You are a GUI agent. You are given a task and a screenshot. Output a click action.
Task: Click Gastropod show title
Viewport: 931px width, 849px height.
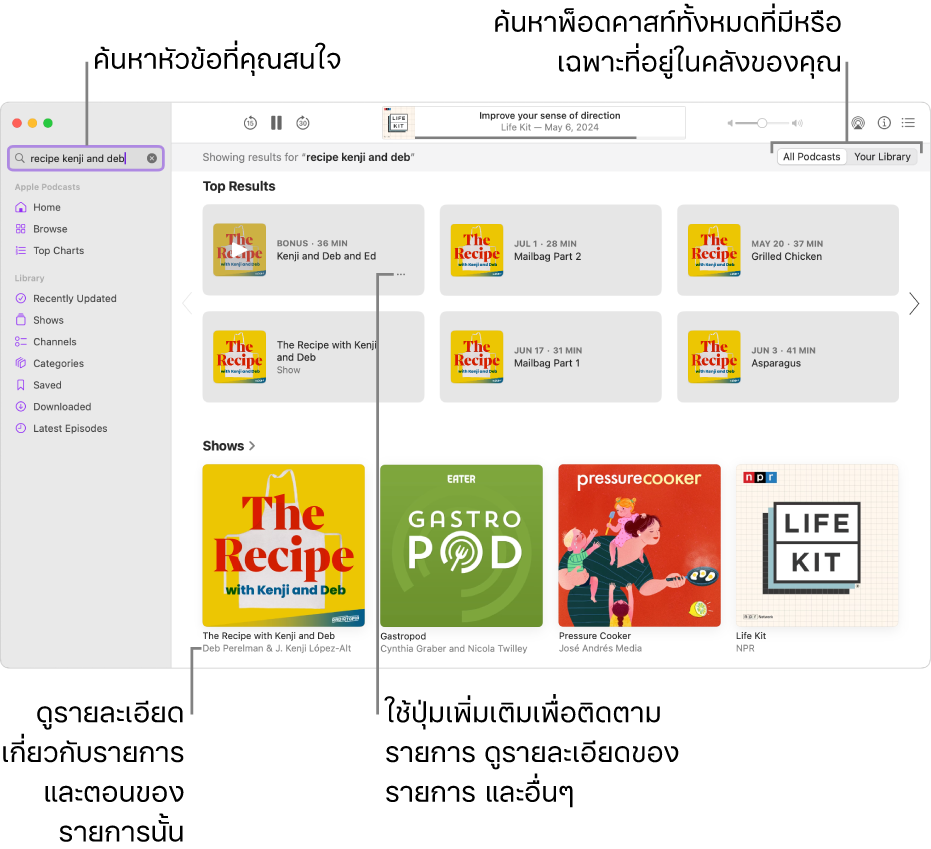pos(403,636)
